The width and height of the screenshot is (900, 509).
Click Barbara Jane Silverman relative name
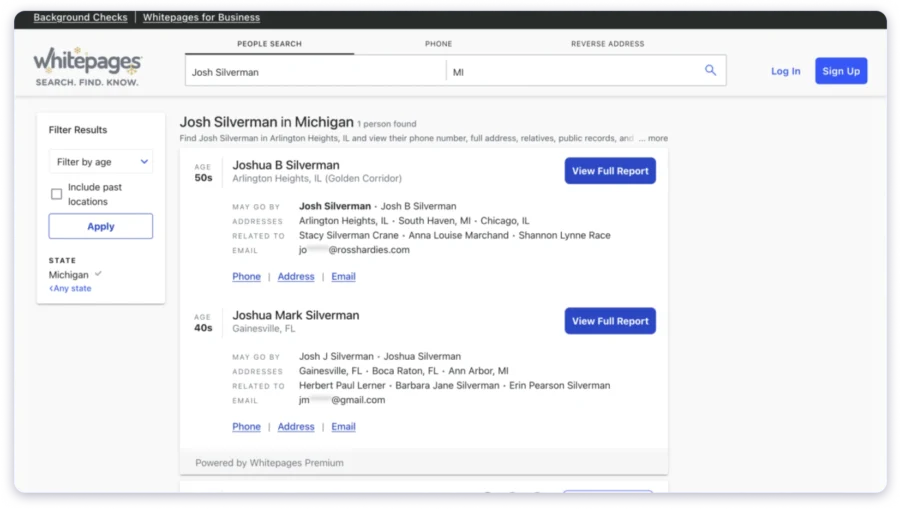click(447, 386)
